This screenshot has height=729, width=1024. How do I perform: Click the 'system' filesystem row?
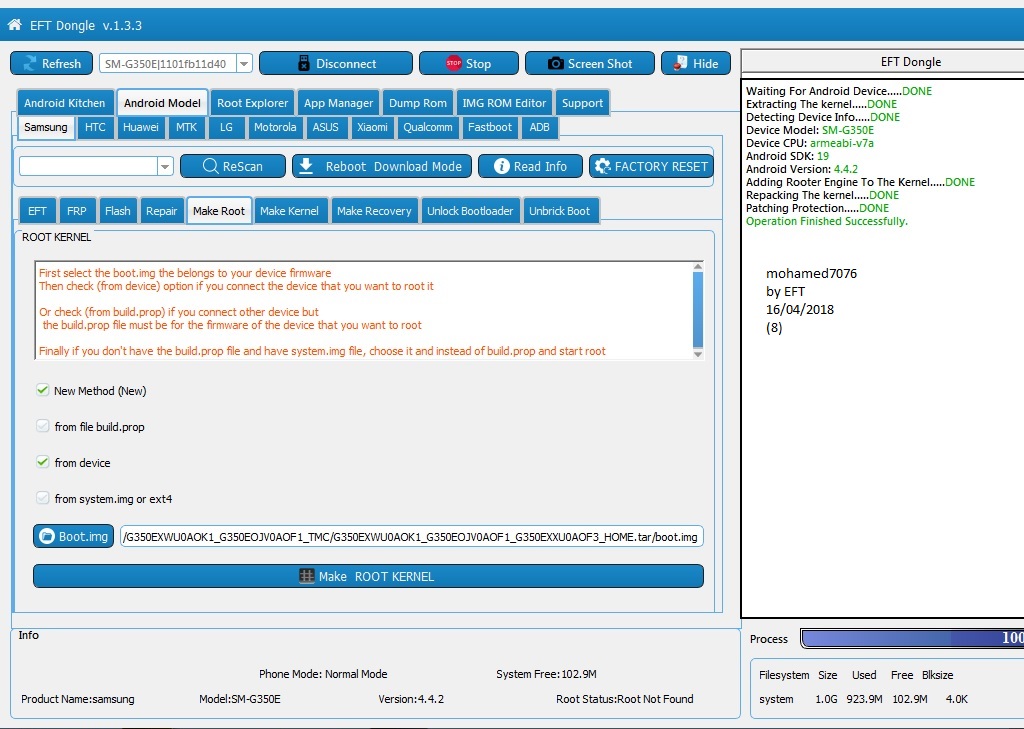click(863, 699)
